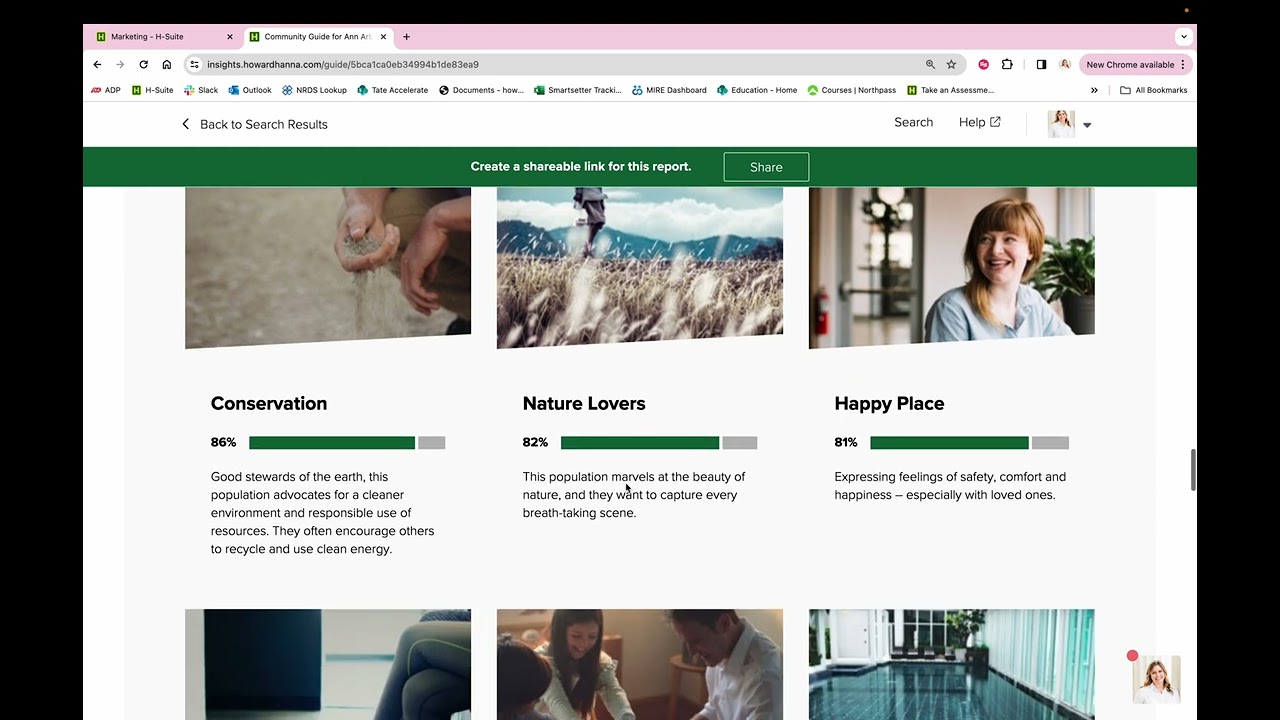This screenshot has height=720, width=1280.
Task: Open the Take an Assessment bookmark
Action: click(x=950, y=90)
